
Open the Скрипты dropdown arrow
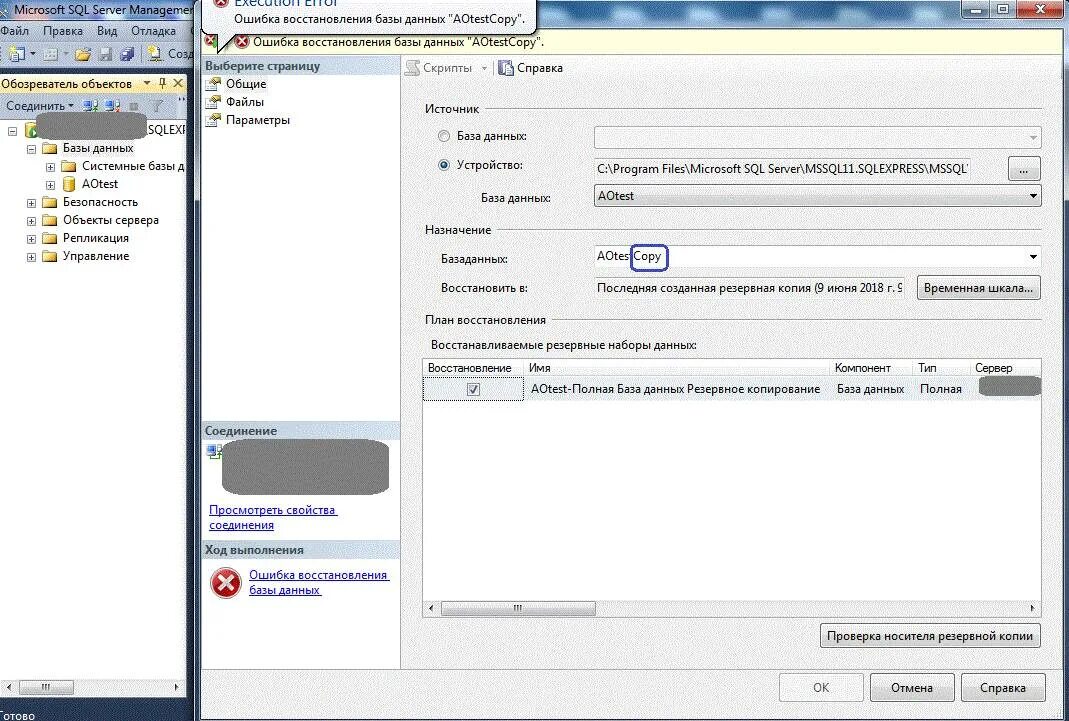[484, 68]
